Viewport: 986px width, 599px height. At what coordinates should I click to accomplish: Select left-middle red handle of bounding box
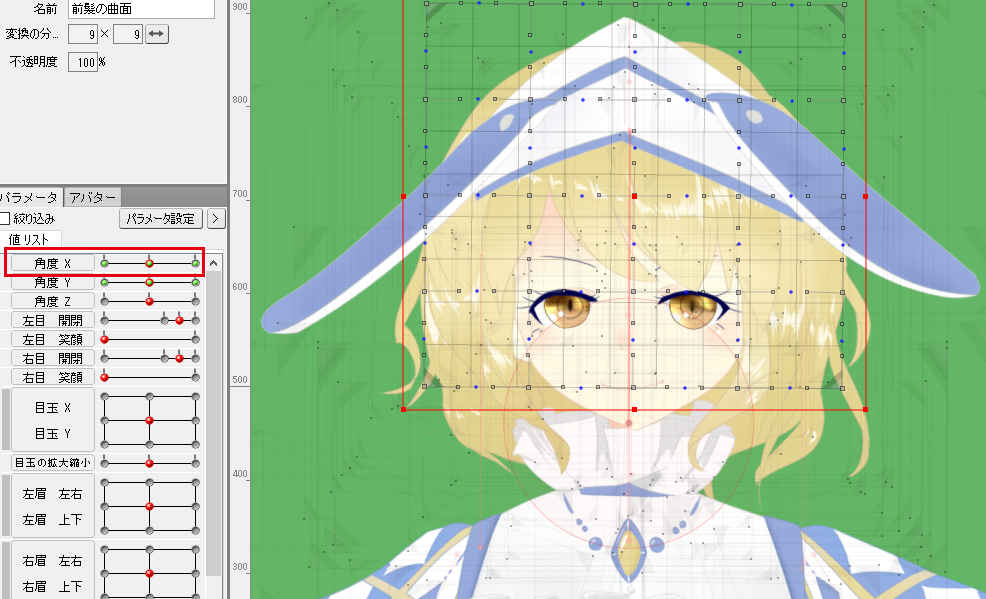pyautogui.click(x=404, y=197)
